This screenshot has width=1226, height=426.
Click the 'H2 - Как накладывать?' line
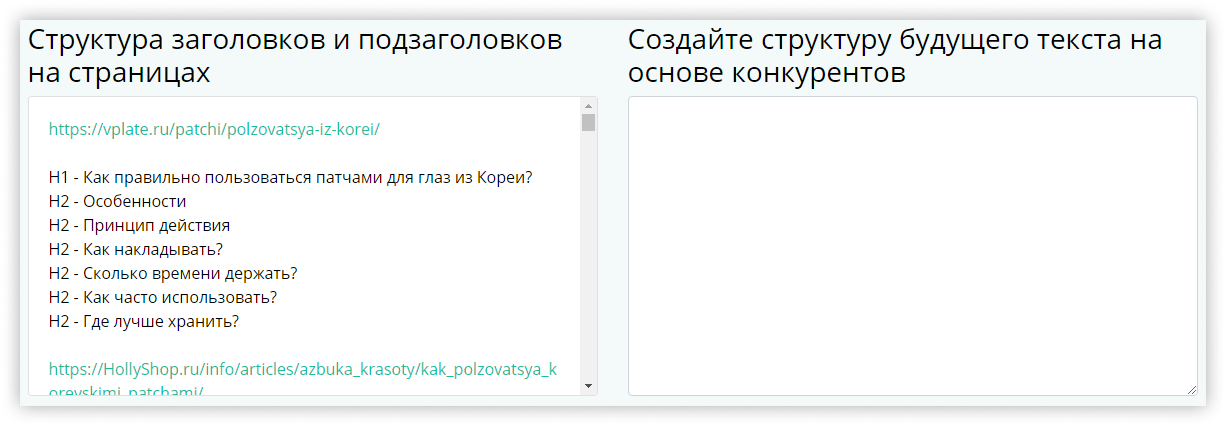[x=135, y=249]
